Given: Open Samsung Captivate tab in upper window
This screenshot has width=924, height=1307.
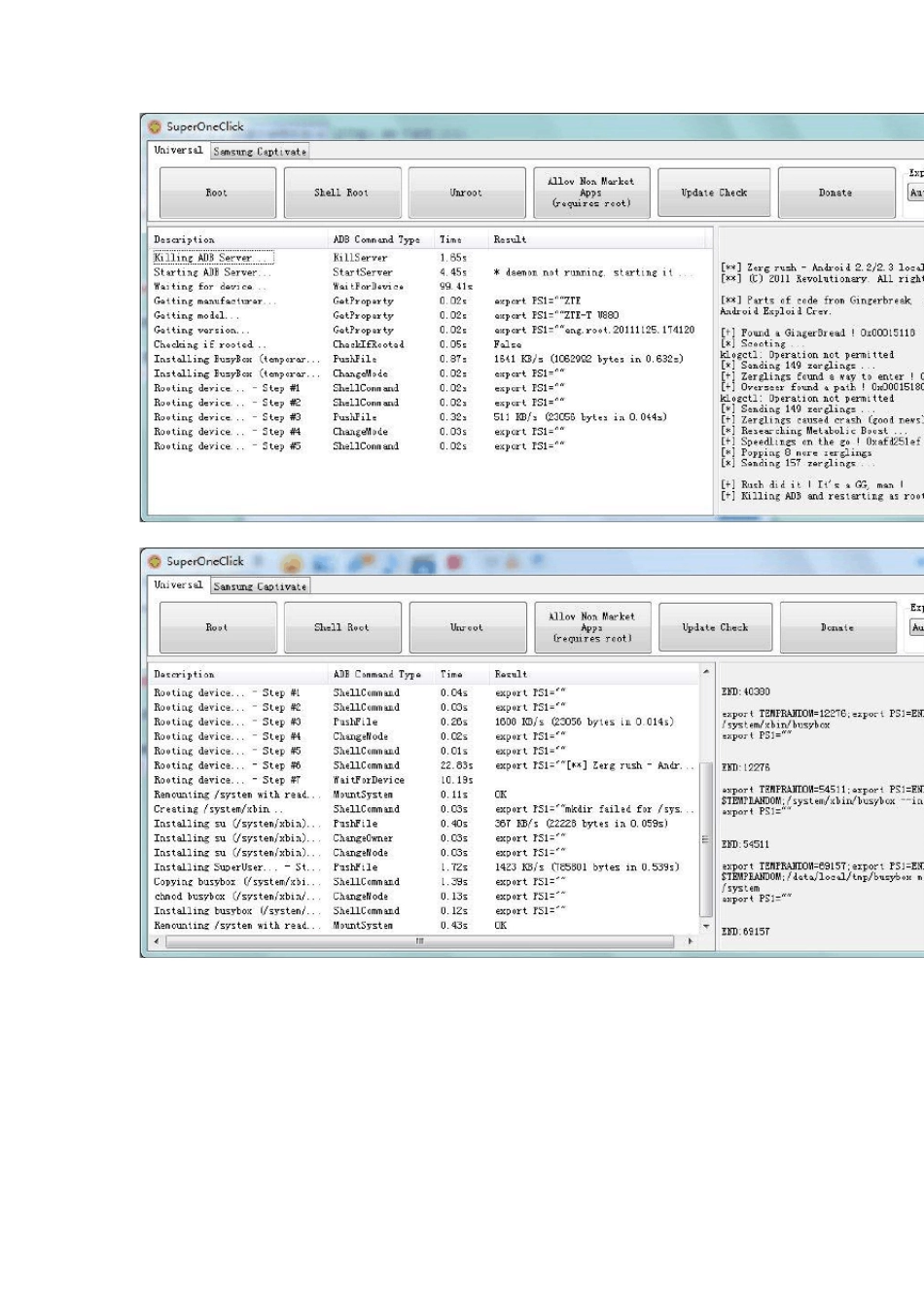Looking at the screenshot, I should pos(260,152).
